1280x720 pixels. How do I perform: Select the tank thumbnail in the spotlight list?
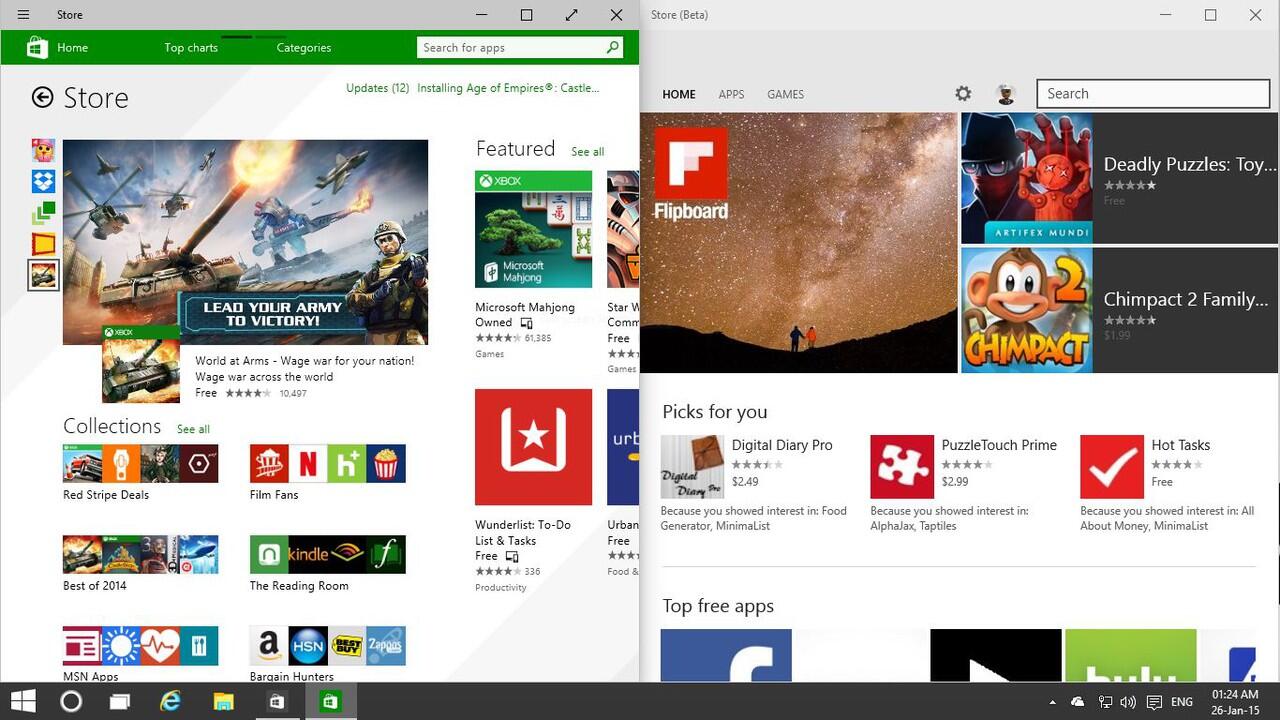pyautogui.click(x=43, y=275)
